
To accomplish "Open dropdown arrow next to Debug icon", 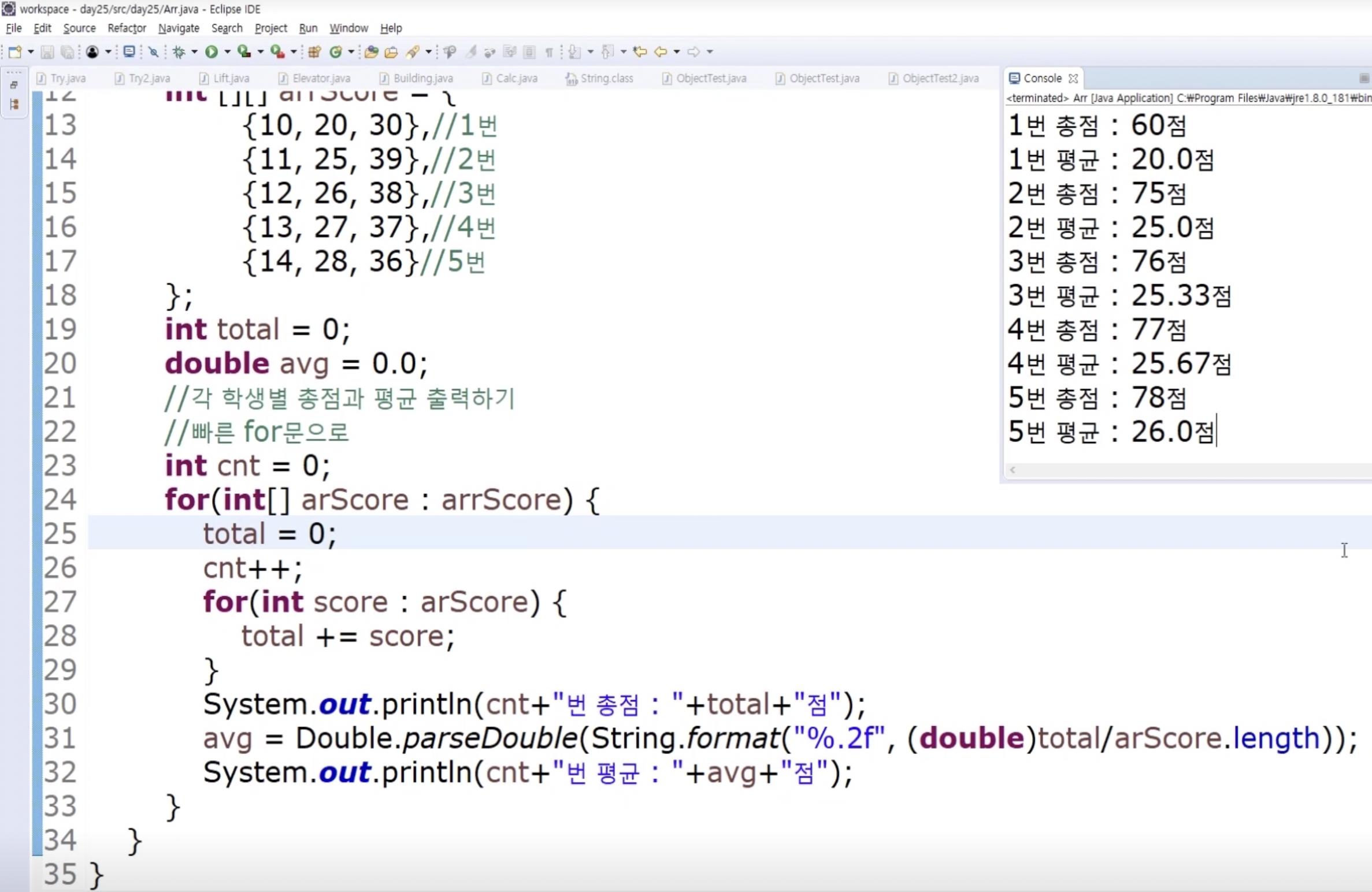I will click(x=194, y=52).
